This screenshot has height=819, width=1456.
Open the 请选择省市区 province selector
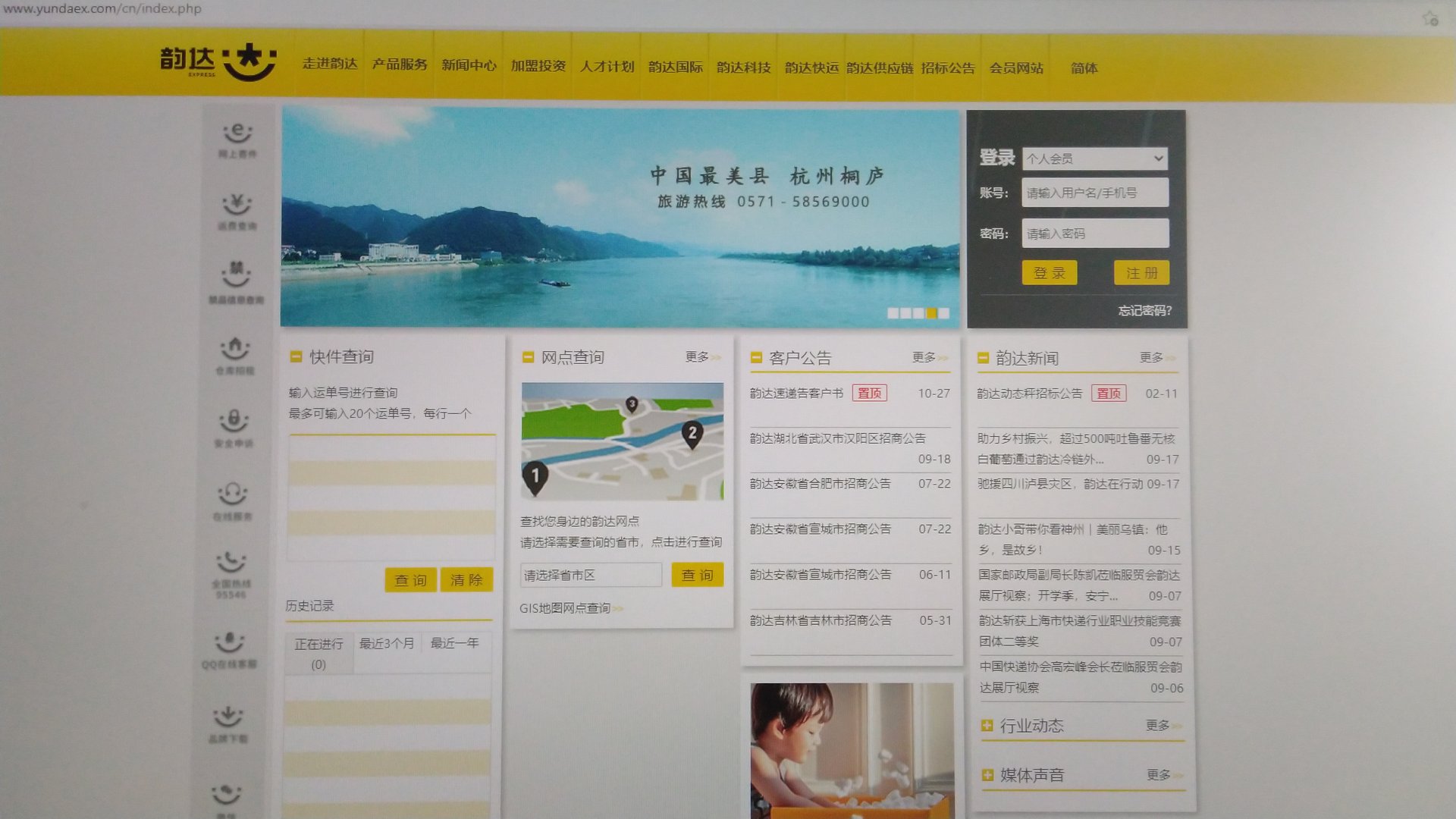[590, 575]
